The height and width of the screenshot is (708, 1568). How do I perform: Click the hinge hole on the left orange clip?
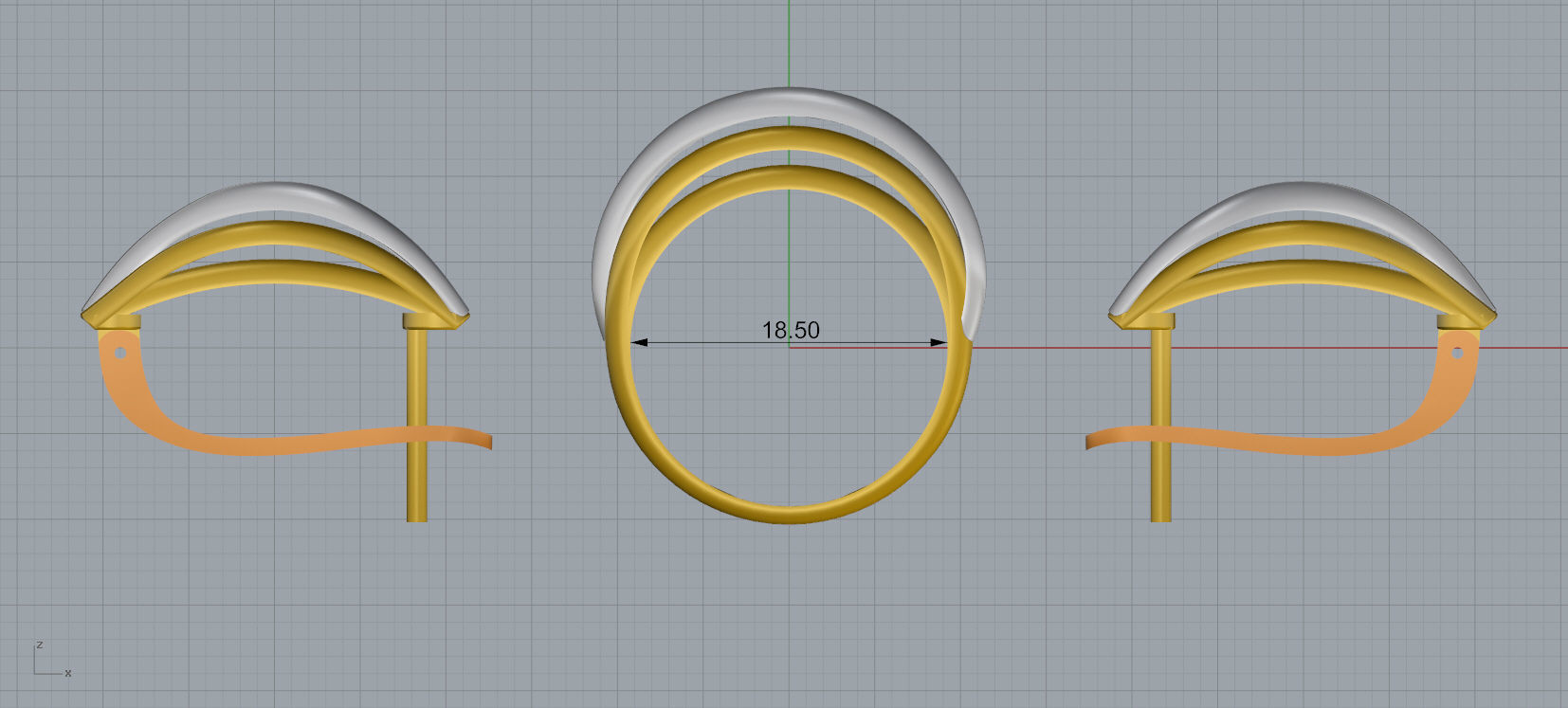(120, 354)
